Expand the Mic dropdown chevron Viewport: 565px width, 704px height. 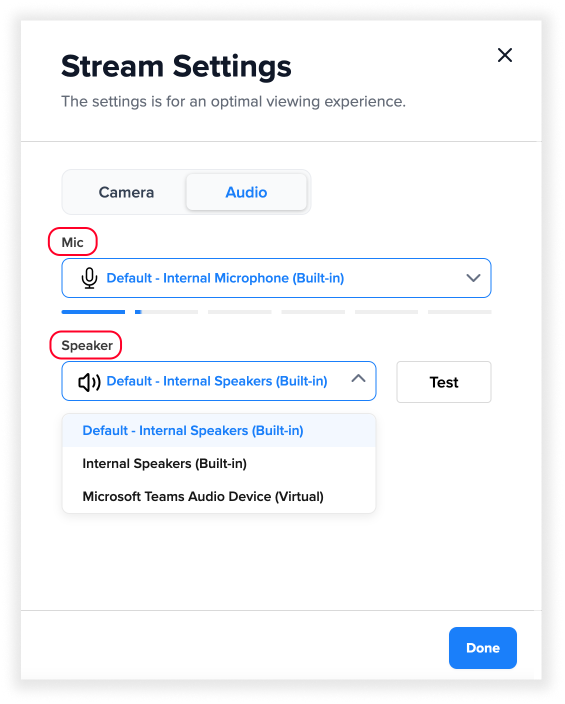pyautogui.click(x=473, y=278)
